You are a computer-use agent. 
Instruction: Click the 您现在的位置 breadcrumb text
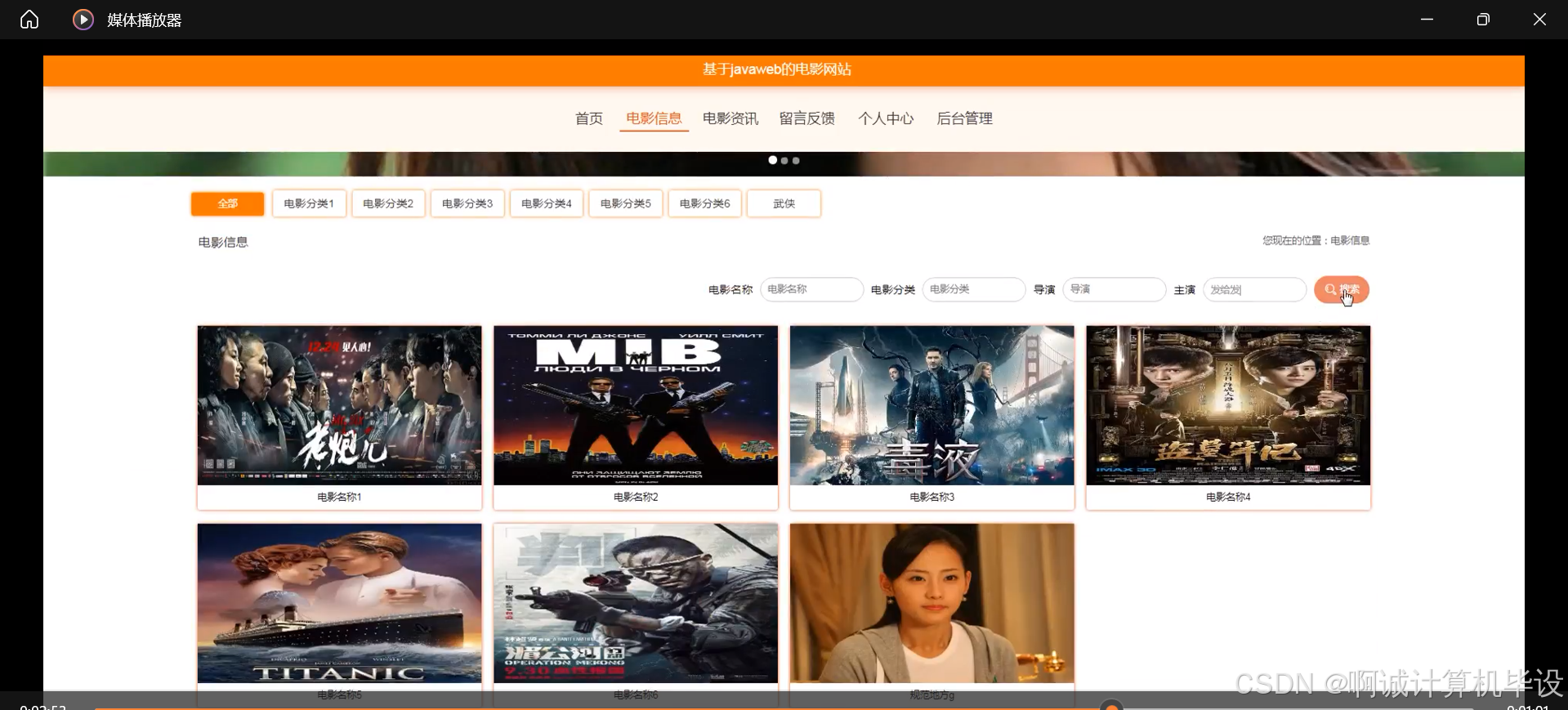[1316, 240]
